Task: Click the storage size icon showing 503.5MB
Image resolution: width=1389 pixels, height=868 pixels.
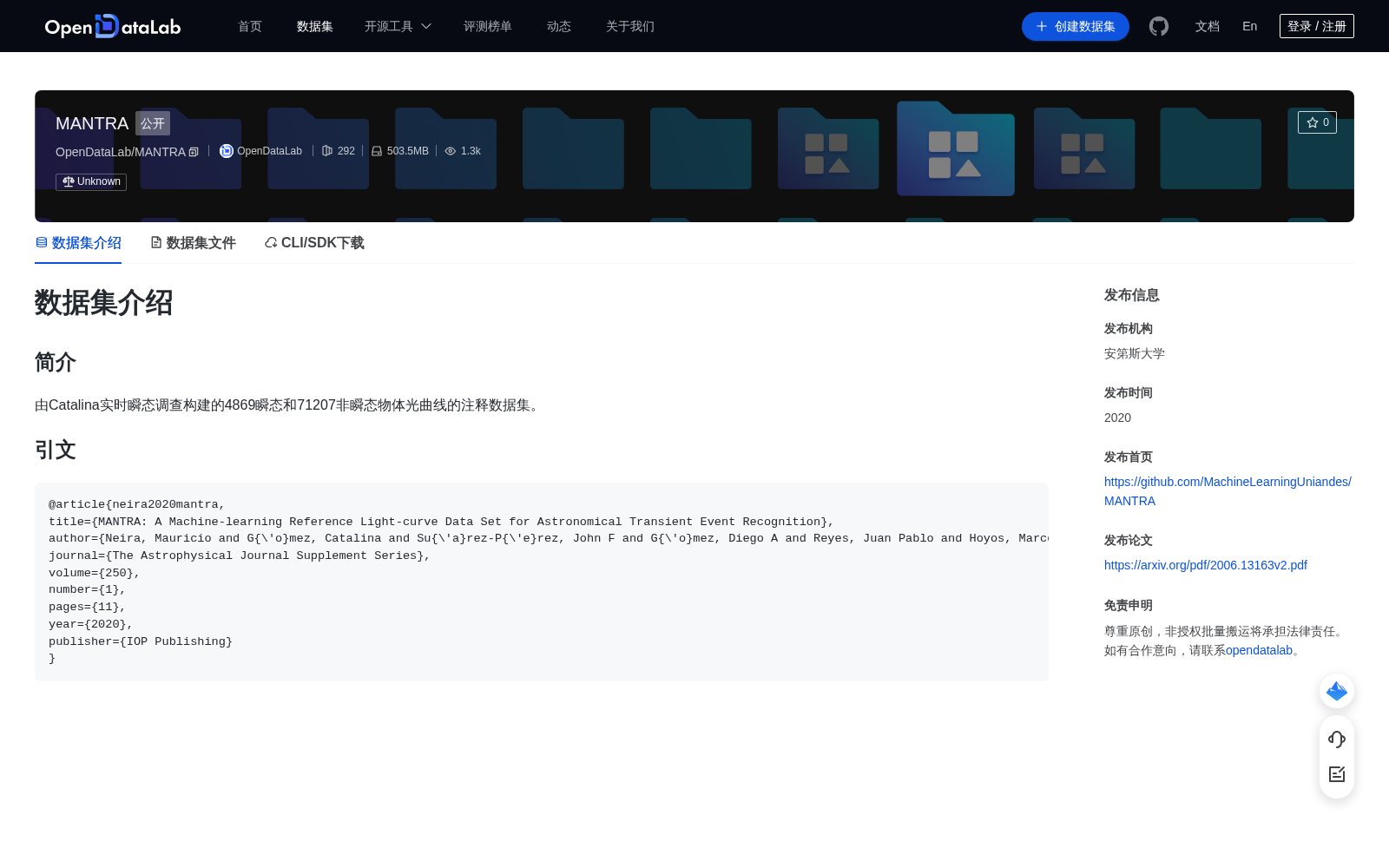Action: click(377, 151)
